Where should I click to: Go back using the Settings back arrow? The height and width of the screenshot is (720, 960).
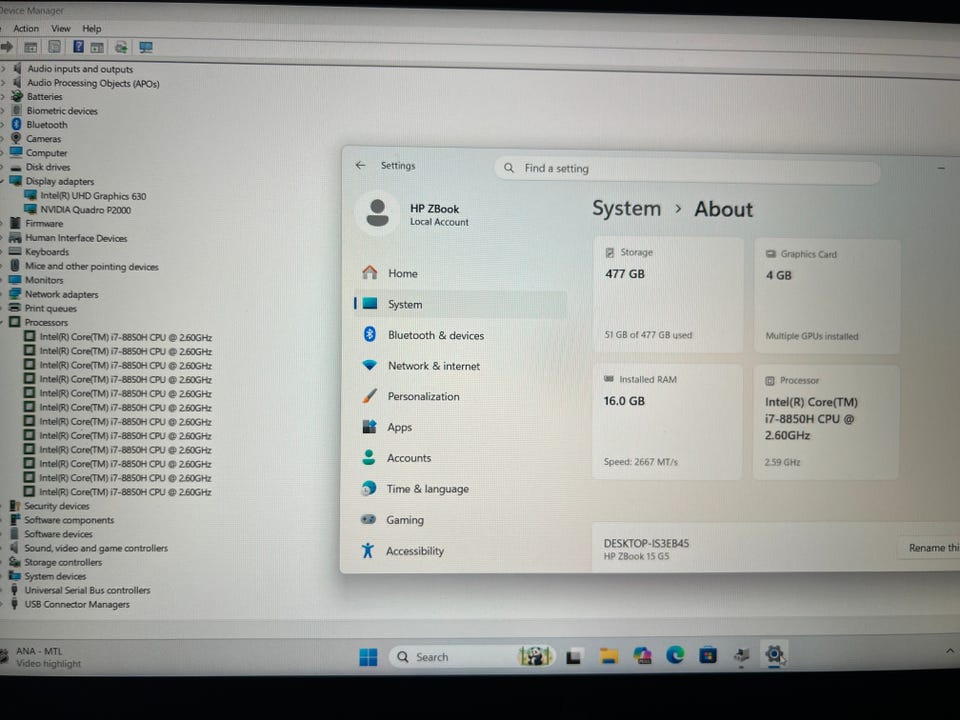pyautogui.click(x=360, y=165)
